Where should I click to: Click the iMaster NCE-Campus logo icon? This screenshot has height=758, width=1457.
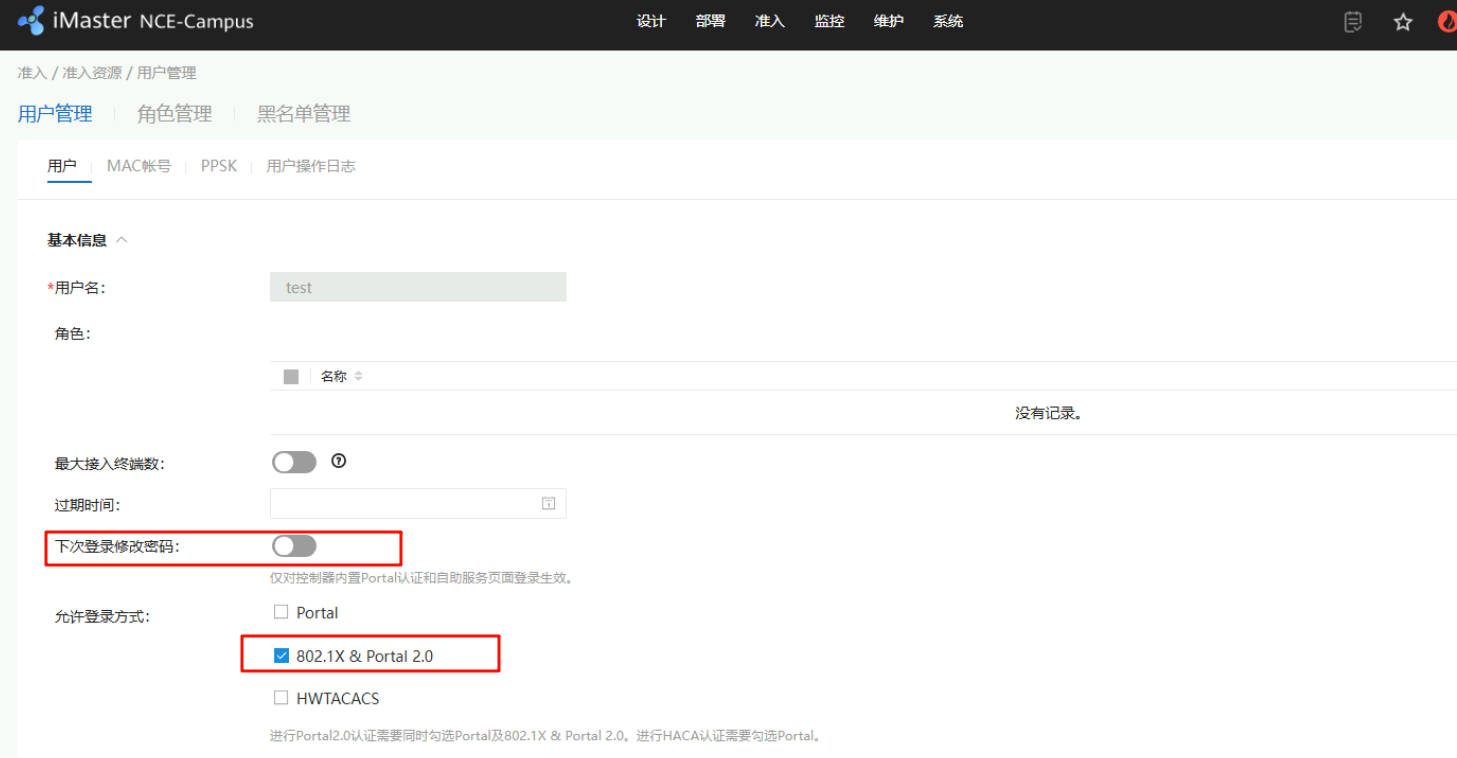[x=31, y=21]
